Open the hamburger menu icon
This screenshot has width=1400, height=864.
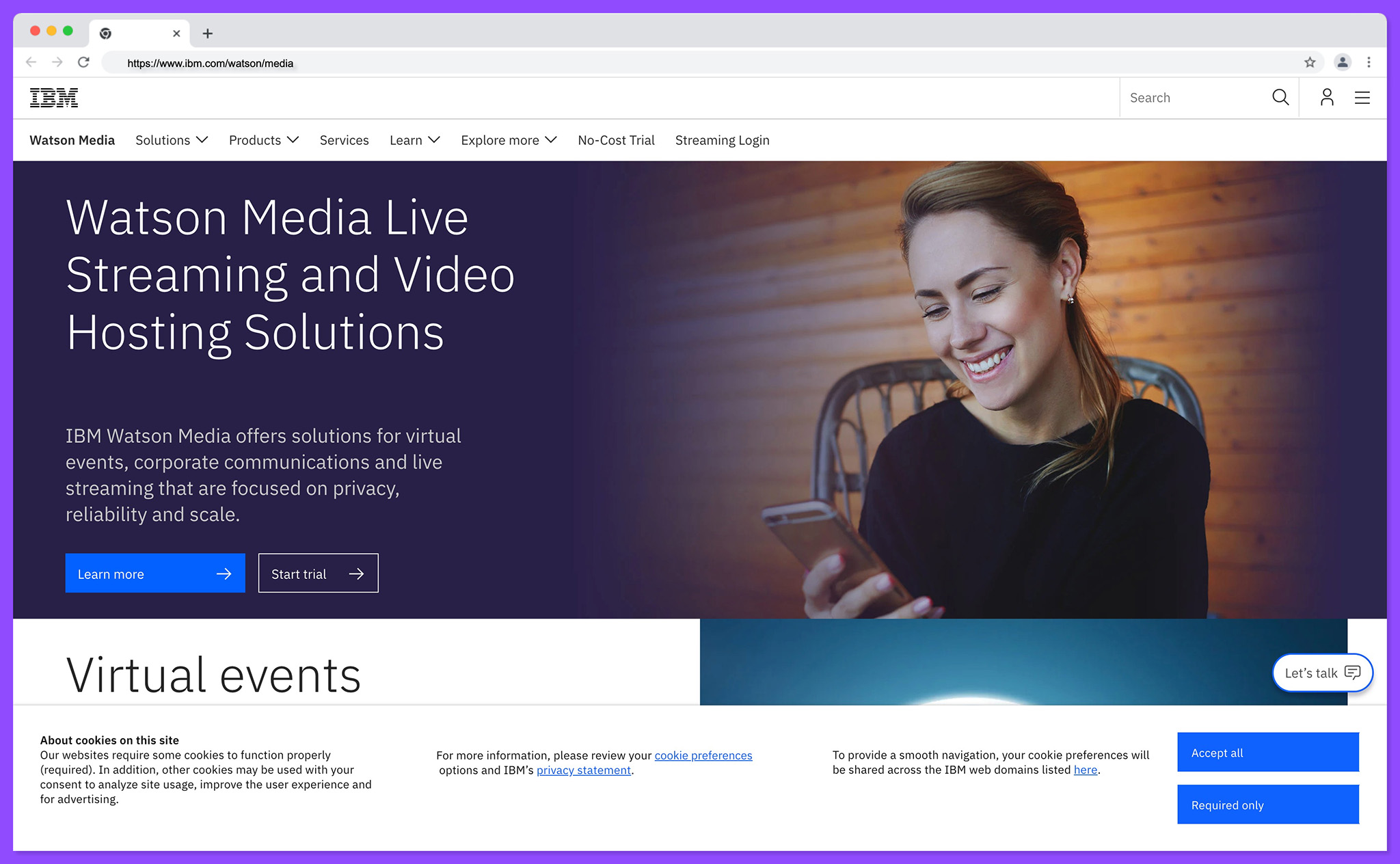click(1362, 97)
